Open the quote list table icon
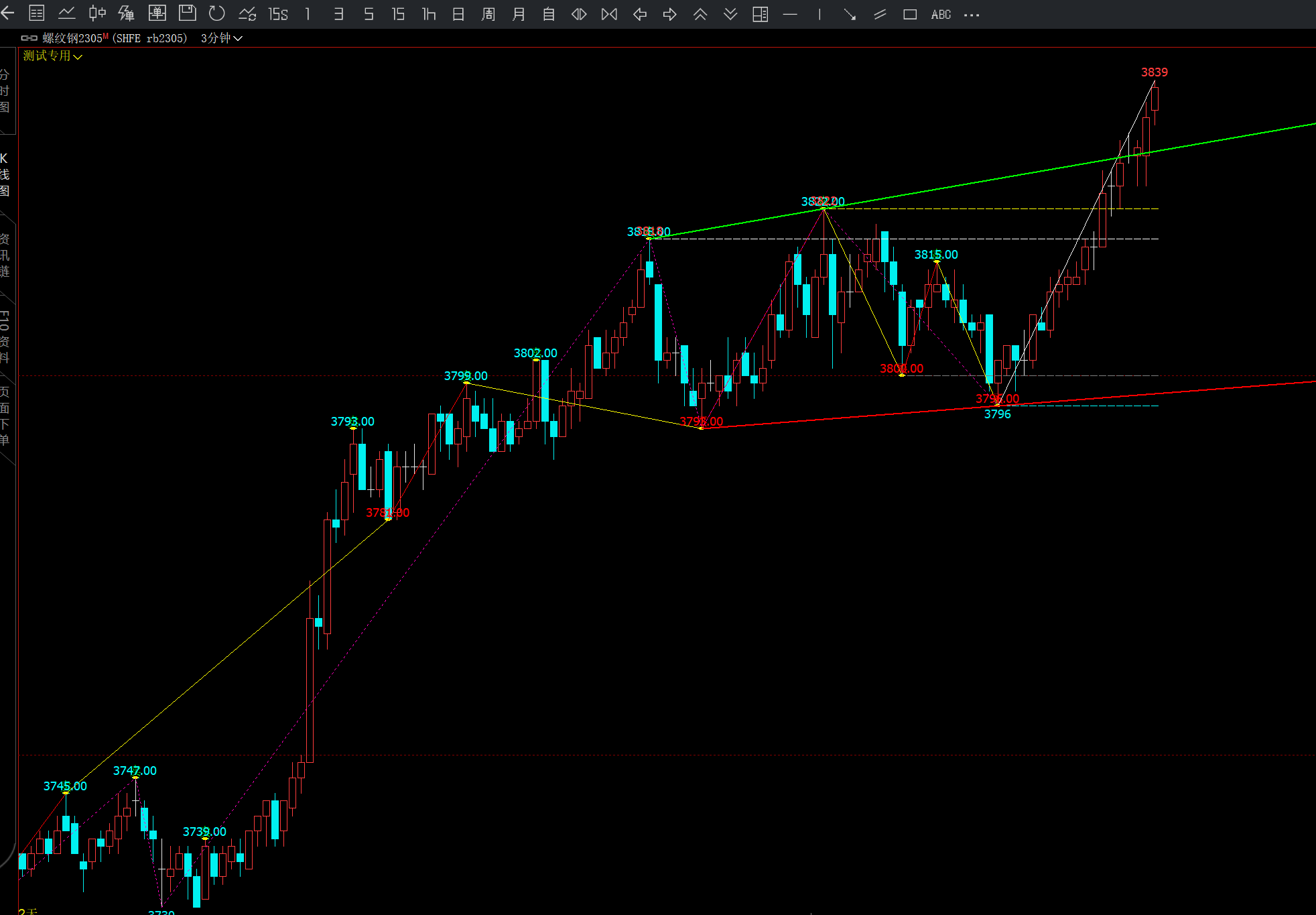The image size is (1316, 915). pos(37,13)
